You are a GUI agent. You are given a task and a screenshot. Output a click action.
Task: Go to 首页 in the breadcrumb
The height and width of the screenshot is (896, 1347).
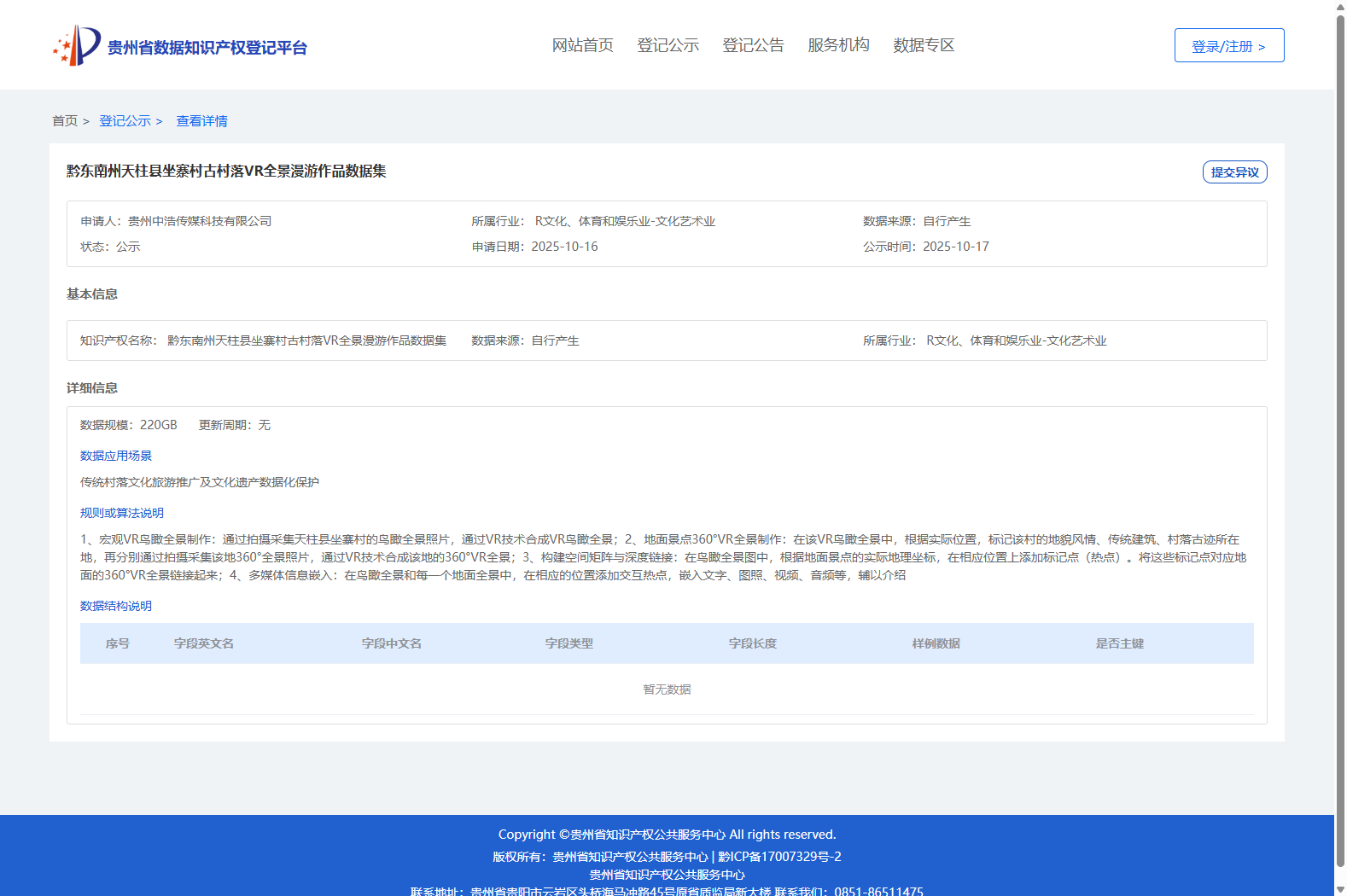65,121
